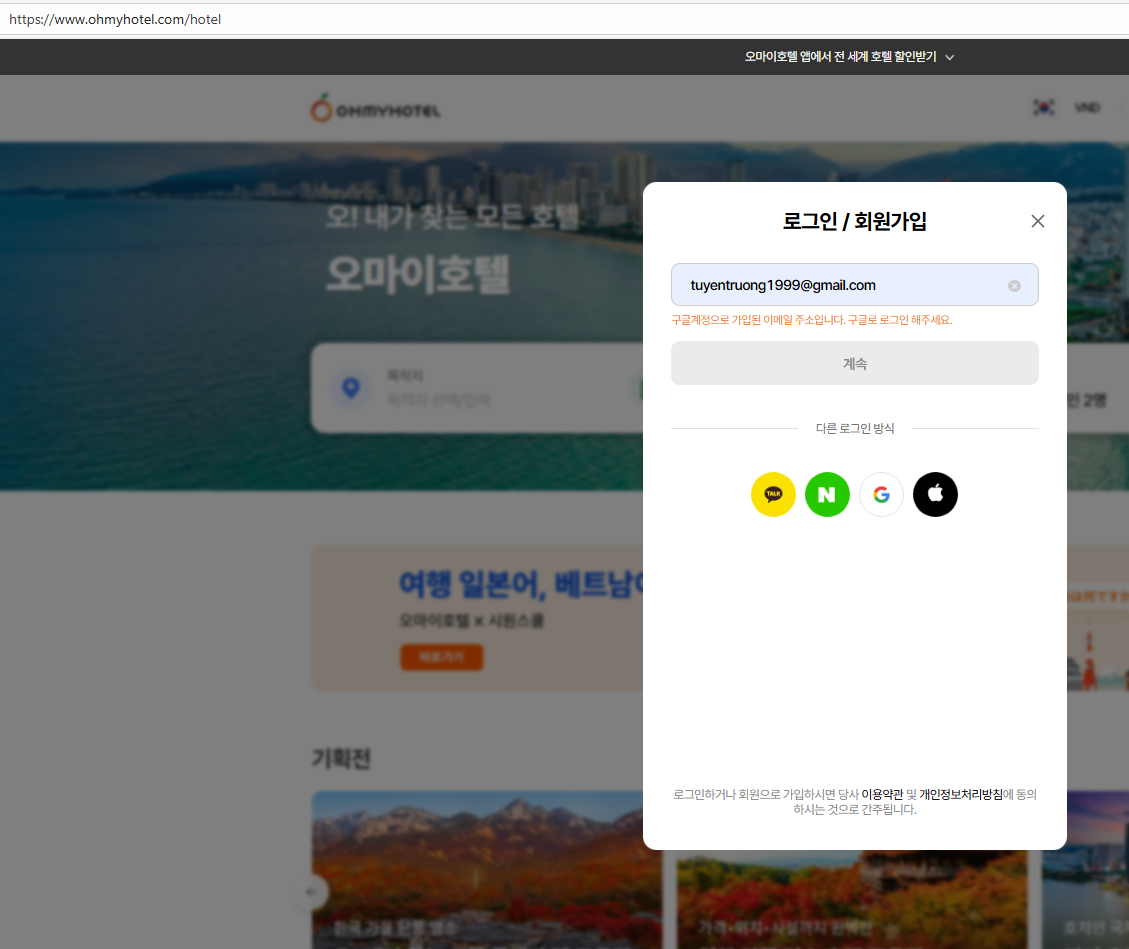1129x949 pixels.
Task: Close the login / sign-up dialog
Action: pyautogui.click(x=1037, y=221)
